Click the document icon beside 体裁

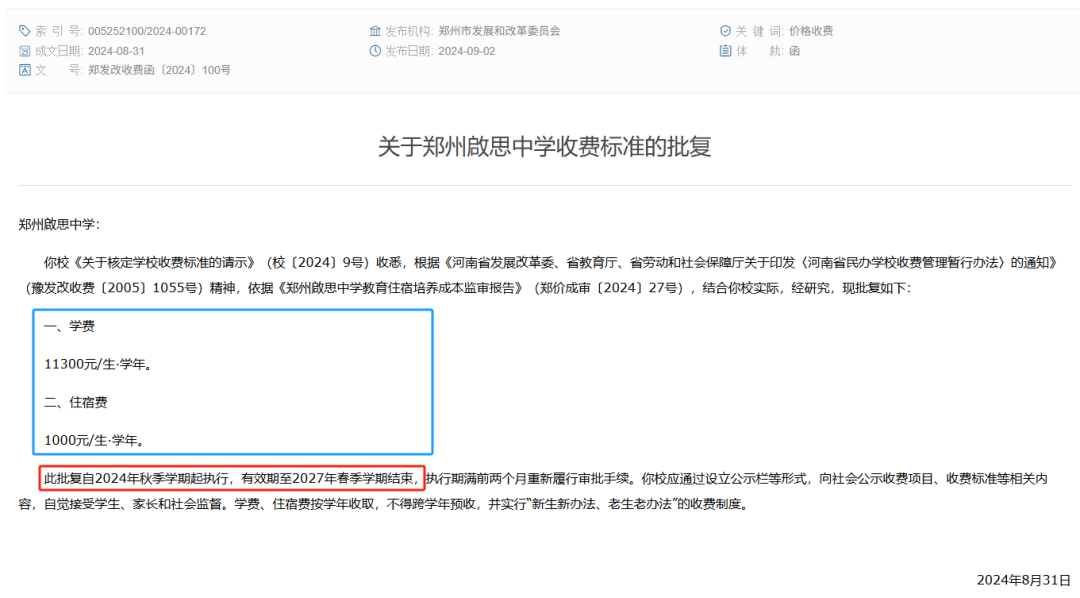(x=725, y=51)
